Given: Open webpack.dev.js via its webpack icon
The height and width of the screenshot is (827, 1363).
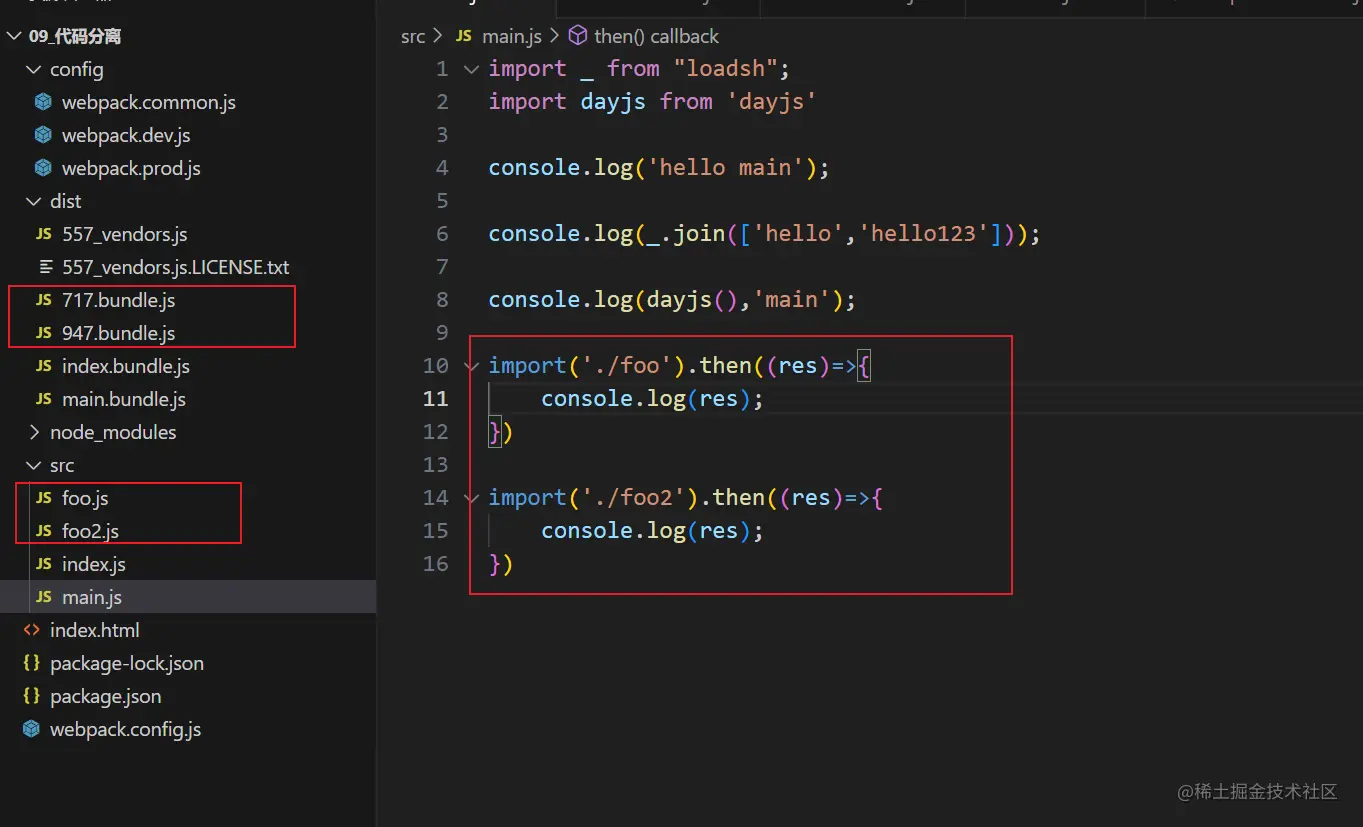Looking at the screenshot, I should click(x=43, y=135).
